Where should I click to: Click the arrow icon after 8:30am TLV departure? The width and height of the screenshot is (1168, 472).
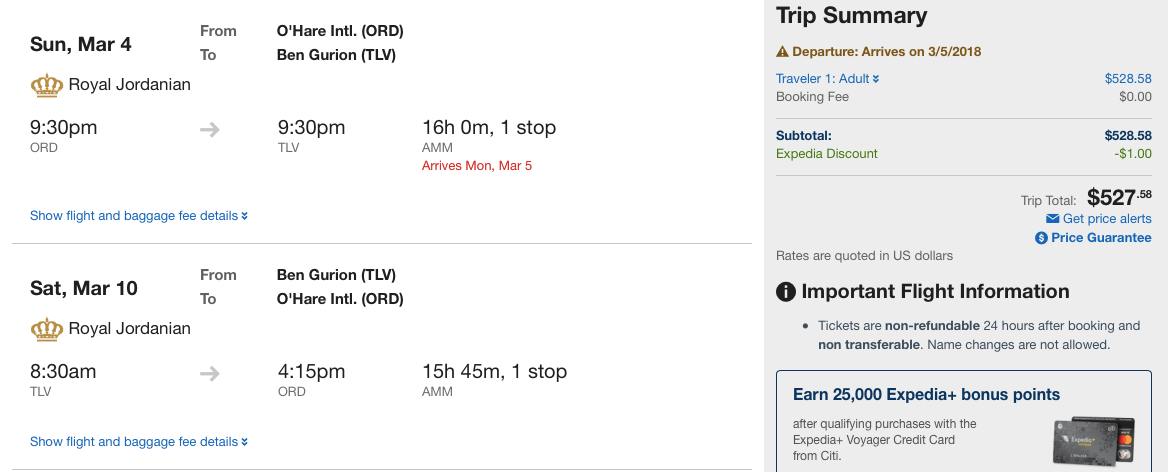209,373
